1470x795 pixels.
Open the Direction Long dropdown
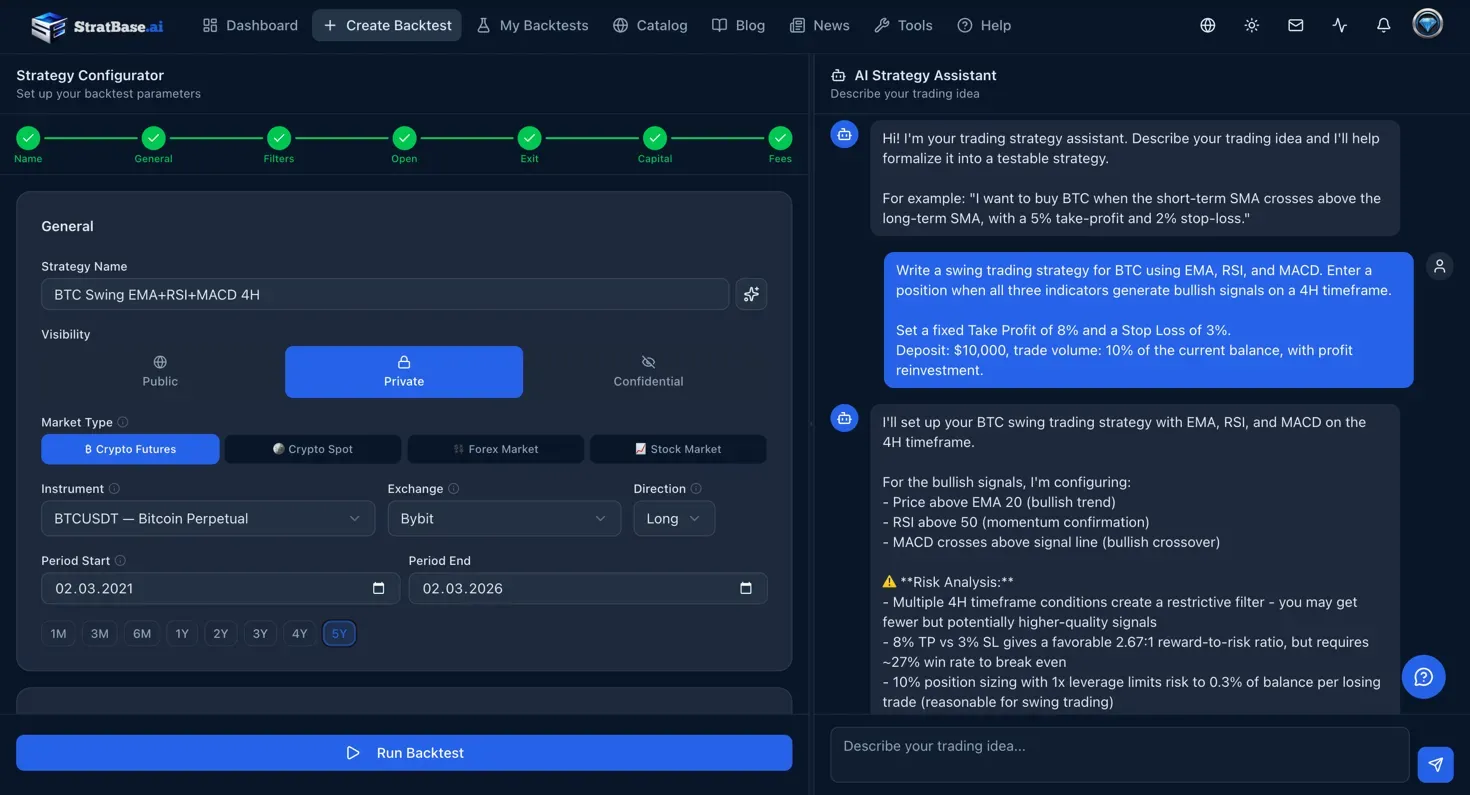click(x=673, y=518)
